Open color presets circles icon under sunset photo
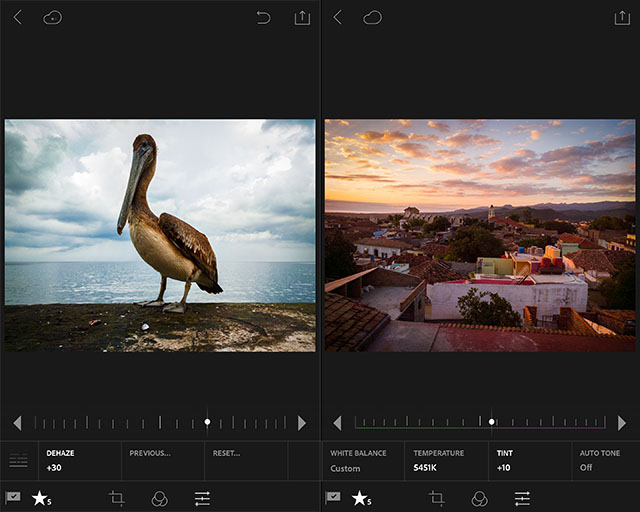The width and height of the screenshot is (640, 512). tap(479, 497)
